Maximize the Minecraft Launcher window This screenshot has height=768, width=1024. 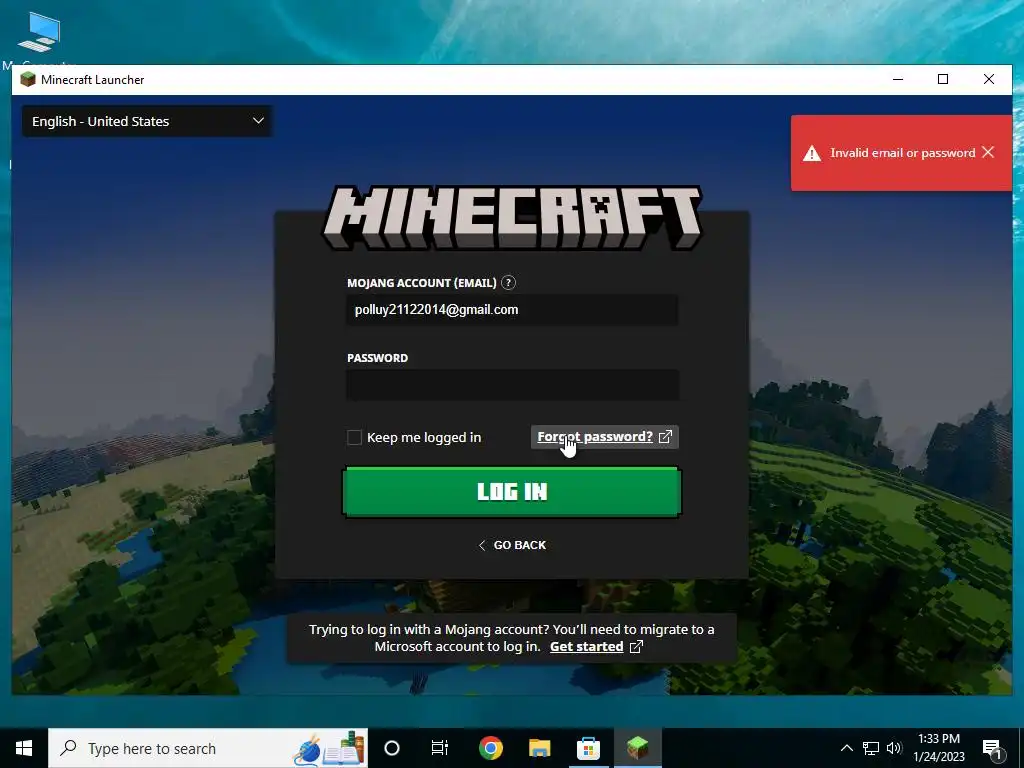pyautogui.click(x=943, y=80)
